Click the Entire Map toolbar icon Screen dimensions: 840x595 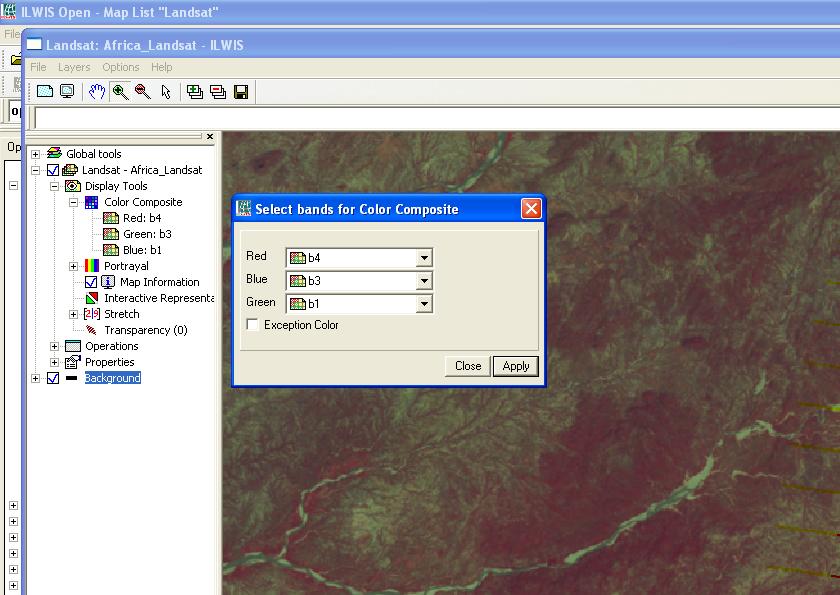[x=45, y=92]
